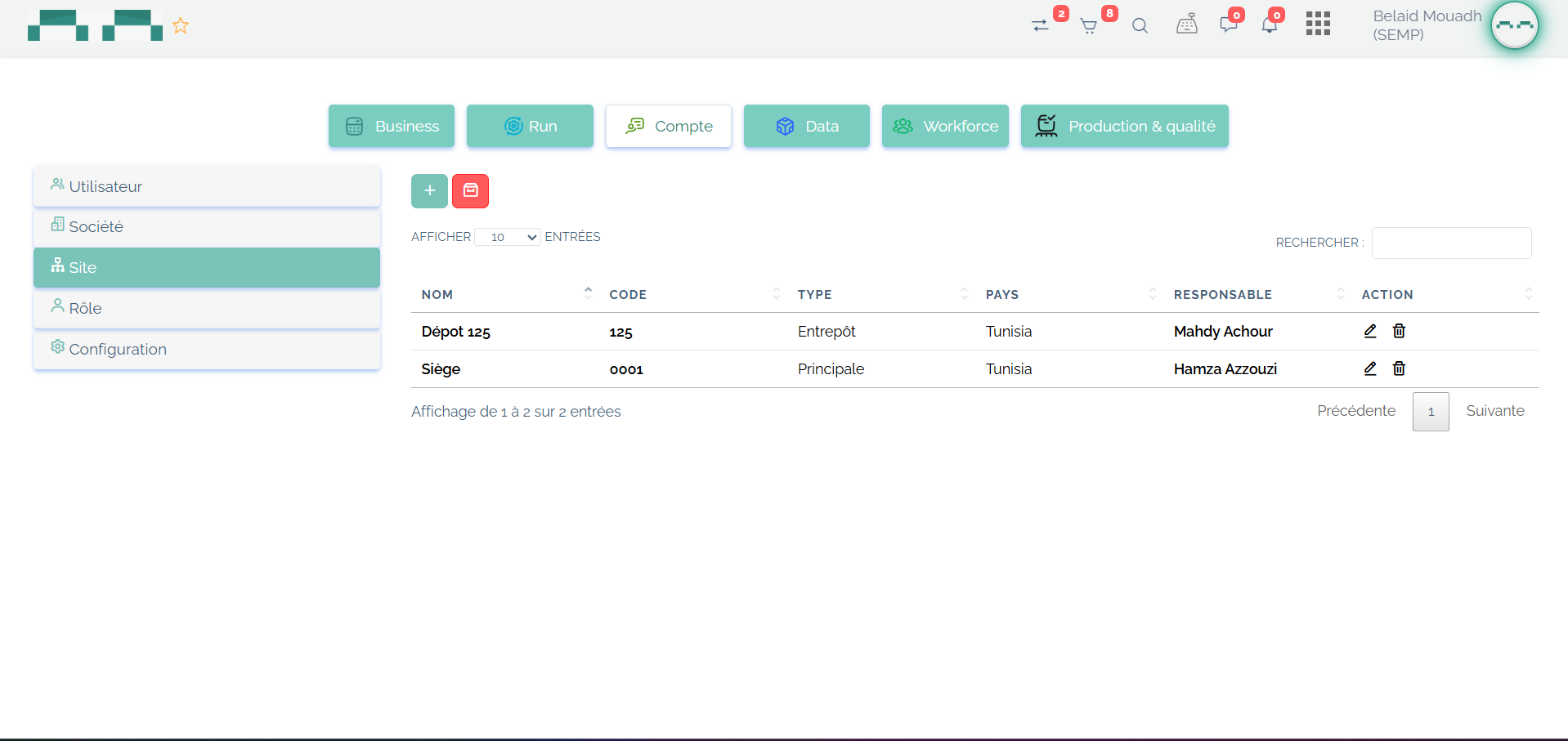Image resolution: width=1568 pixels, height=741 pixels.
Task: Open Configuration in the sidebar
Action: [207, 349]
